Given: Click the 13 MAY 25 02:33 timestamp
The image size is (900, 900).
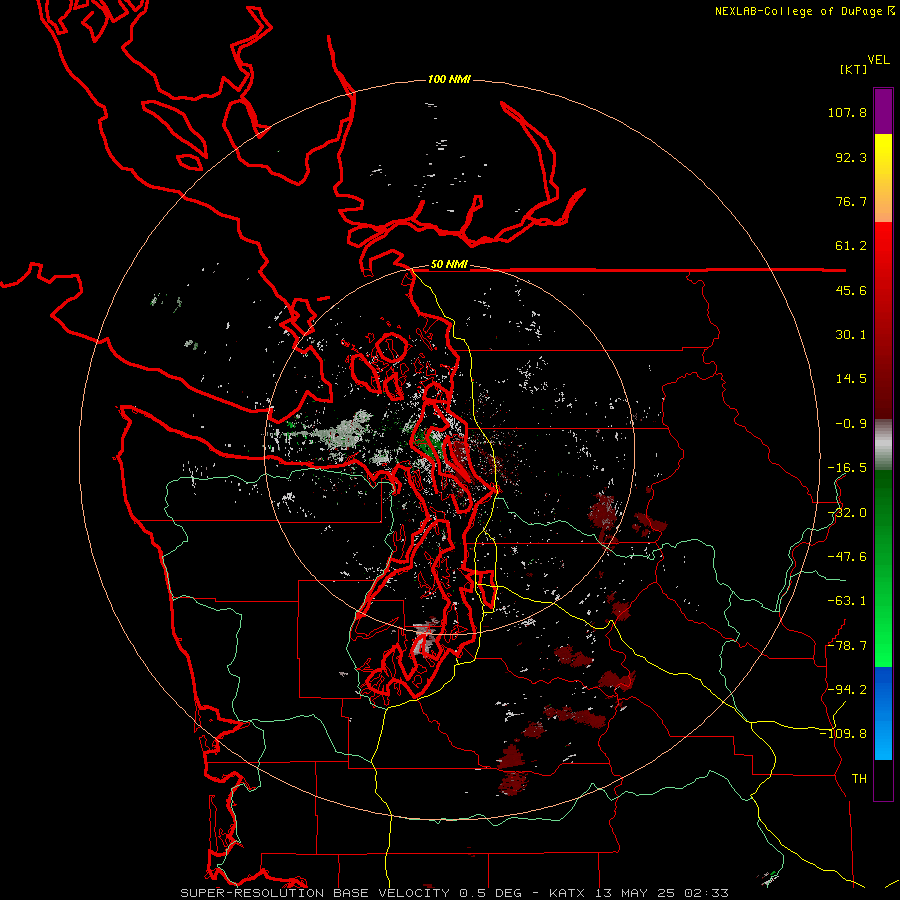Looking at the screenshot, I should click(x=662, y=893).
